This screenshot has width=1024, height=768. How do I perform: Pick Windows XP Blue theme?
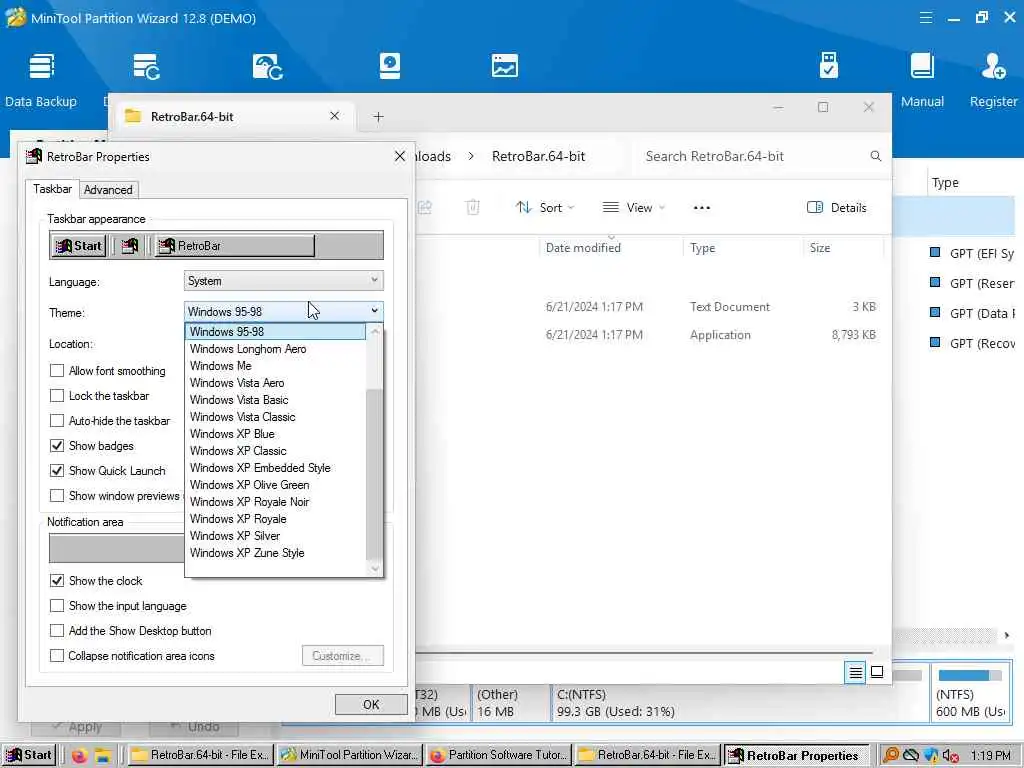click(x=276, y=434)
